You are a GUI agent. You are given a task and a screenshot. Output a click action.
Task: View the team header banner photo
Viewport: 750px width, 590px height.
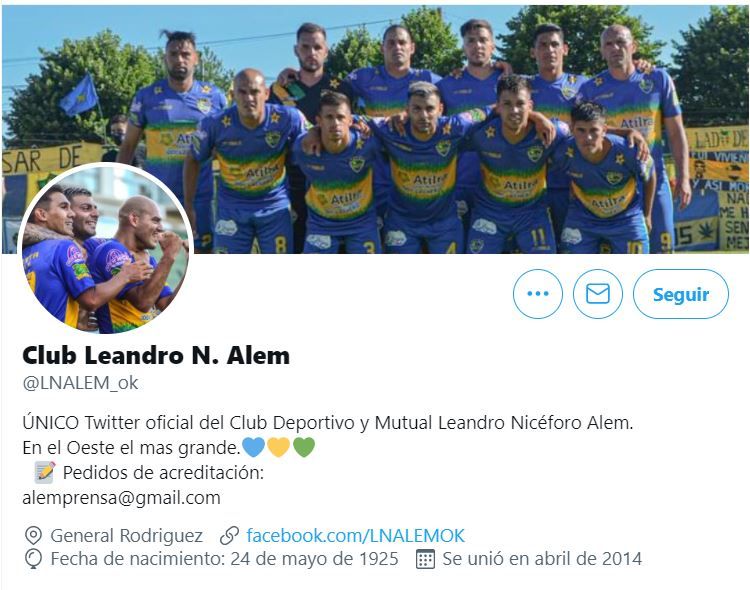375,129
